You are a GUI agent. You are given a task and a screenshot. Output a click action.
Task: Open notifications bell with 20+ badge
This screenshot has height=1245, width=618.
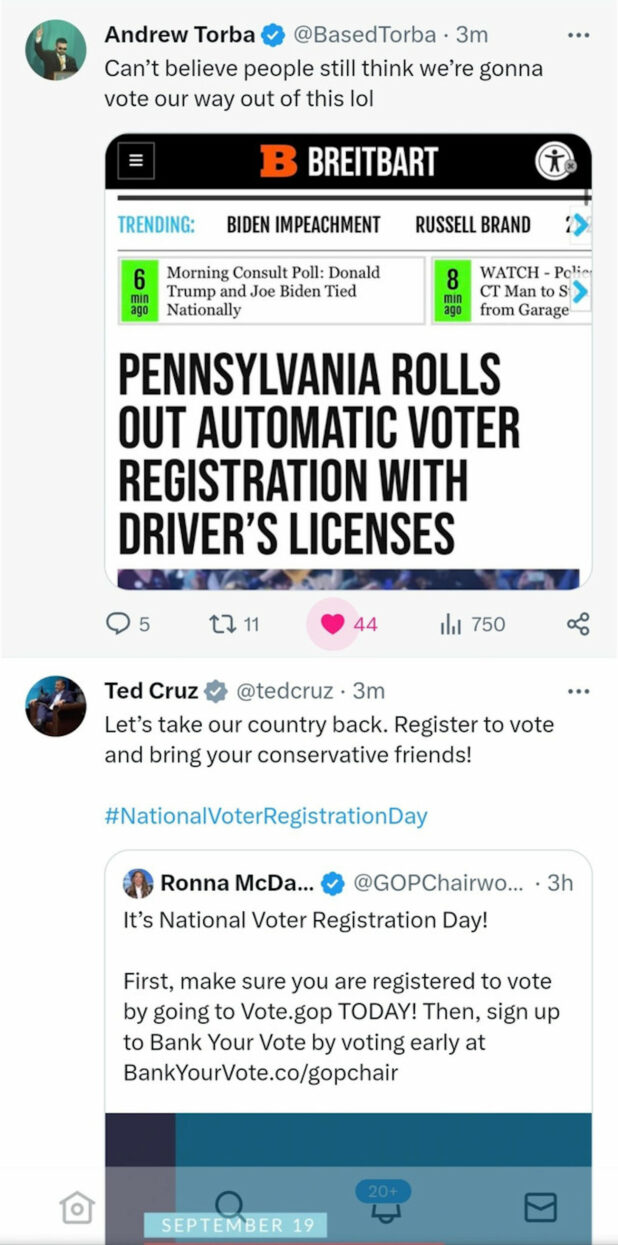click(383, 1206)
